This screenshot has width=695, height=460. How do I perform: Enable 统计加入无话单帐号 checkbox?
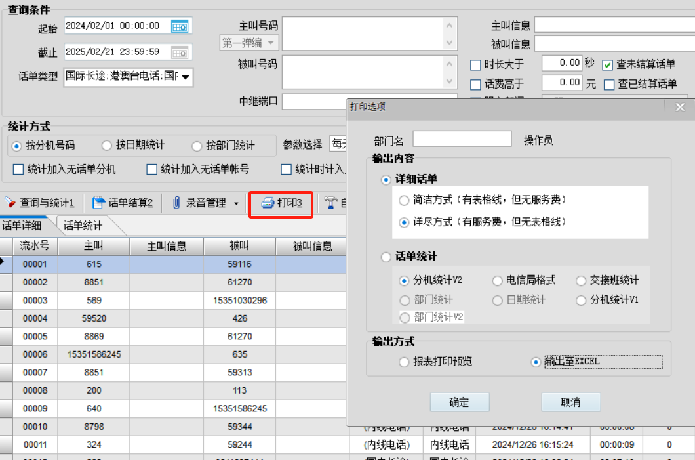[x=152, y=169]
